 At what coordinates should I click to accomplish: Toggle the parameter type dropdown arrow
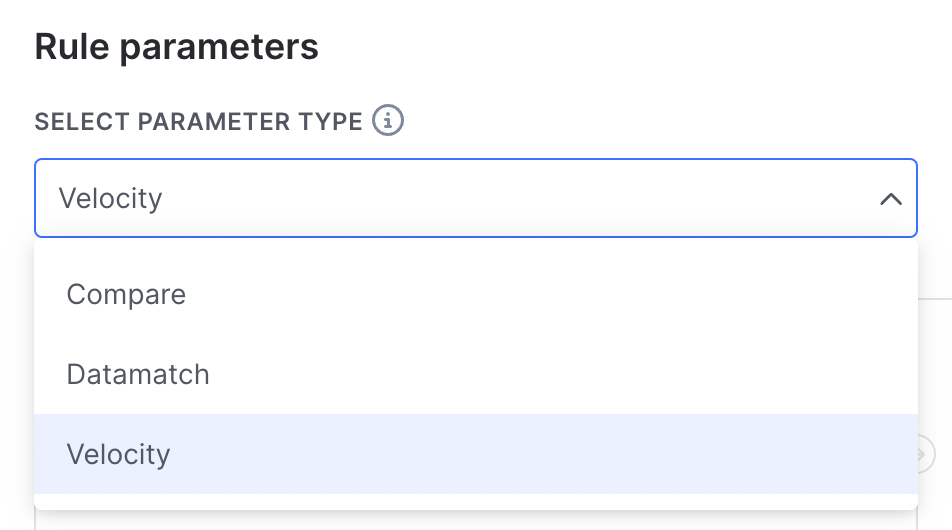(891, 199)
